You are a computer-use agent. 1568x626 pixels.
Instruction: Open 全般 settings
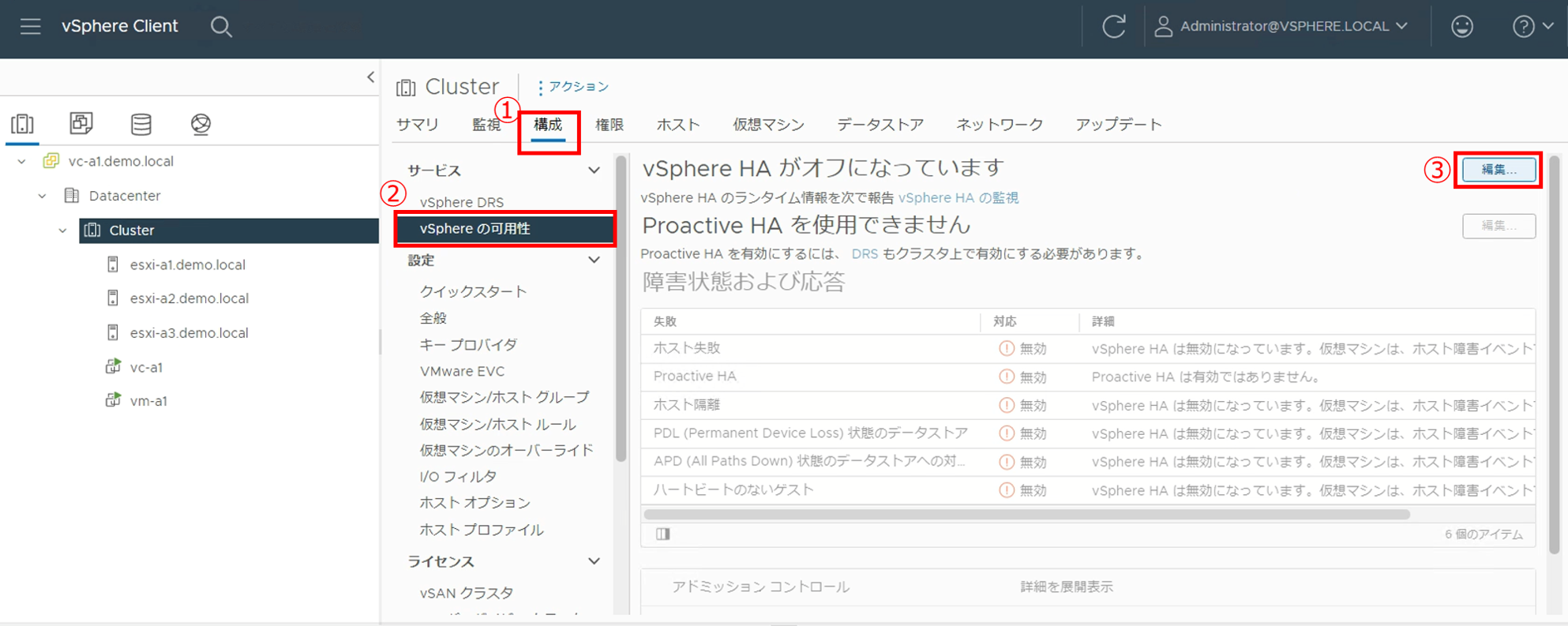pyautogui.click(x=433, y=318)
